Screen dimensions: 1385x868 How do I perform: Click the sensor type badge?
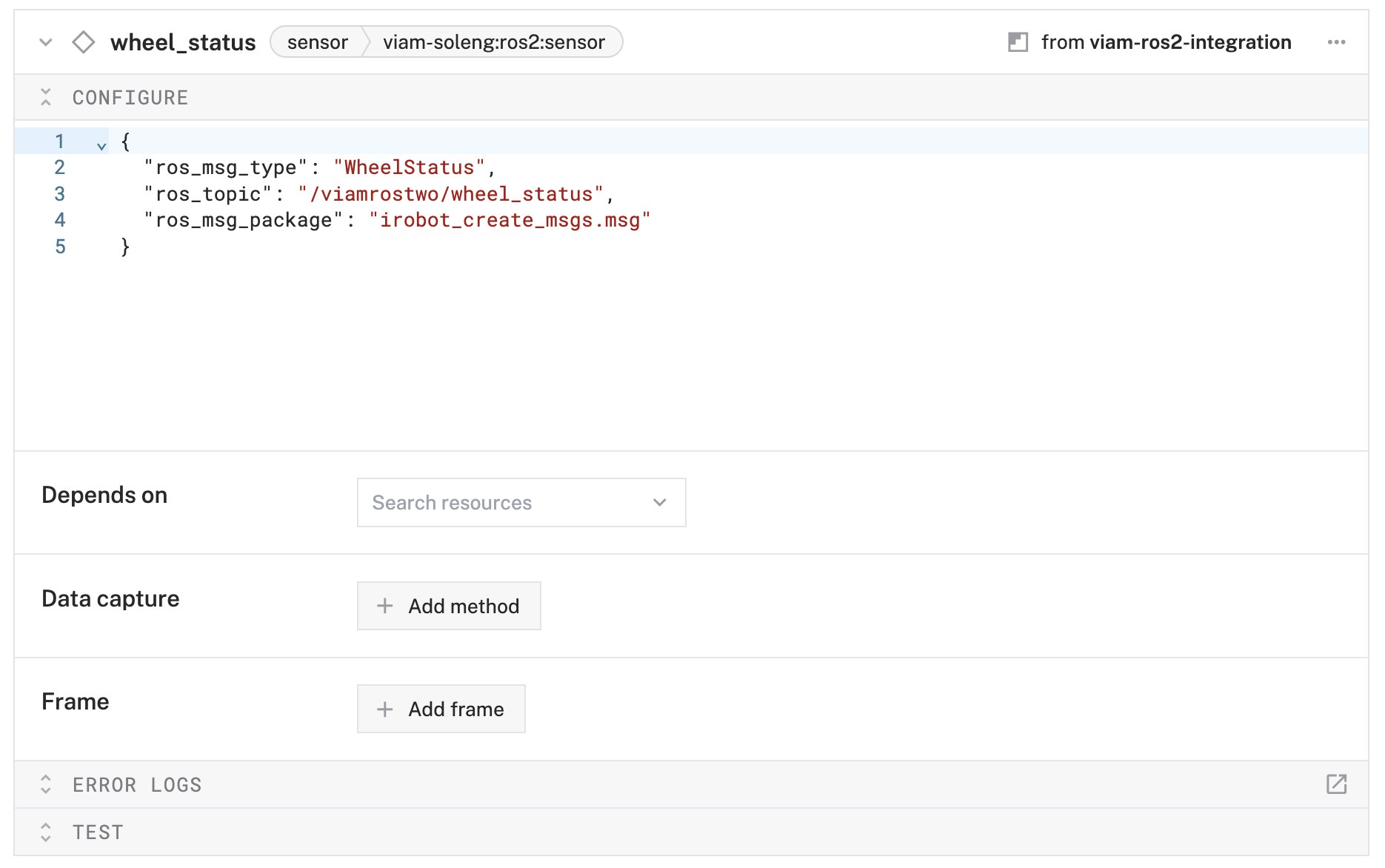(317, 42)
